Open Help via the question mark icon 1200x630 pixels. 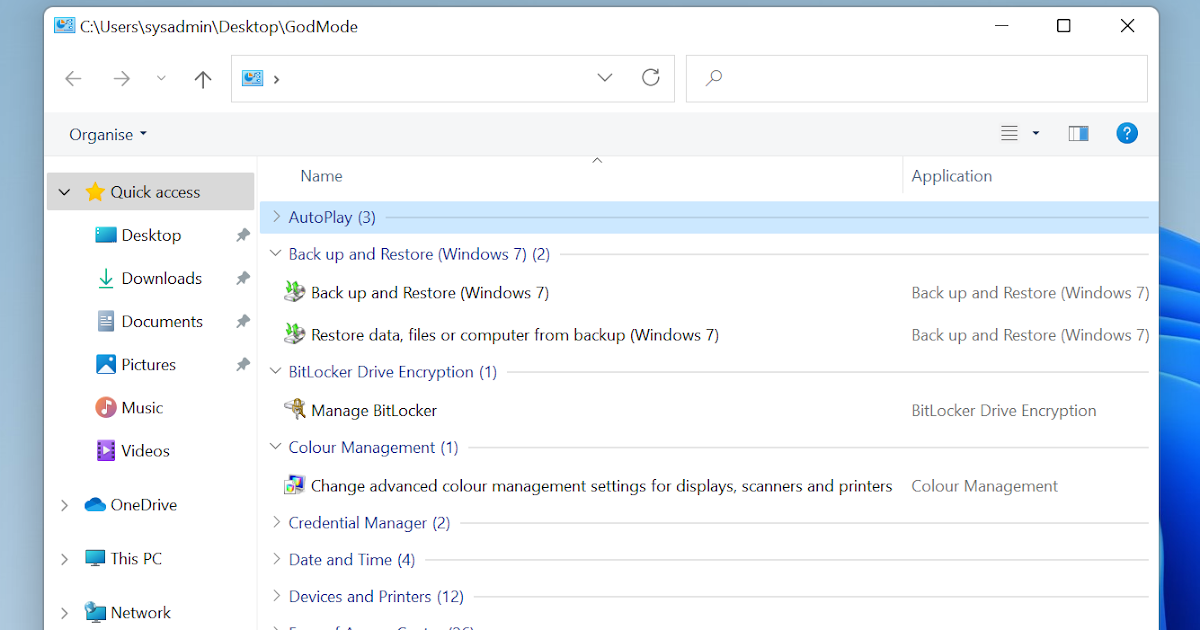1127,132
